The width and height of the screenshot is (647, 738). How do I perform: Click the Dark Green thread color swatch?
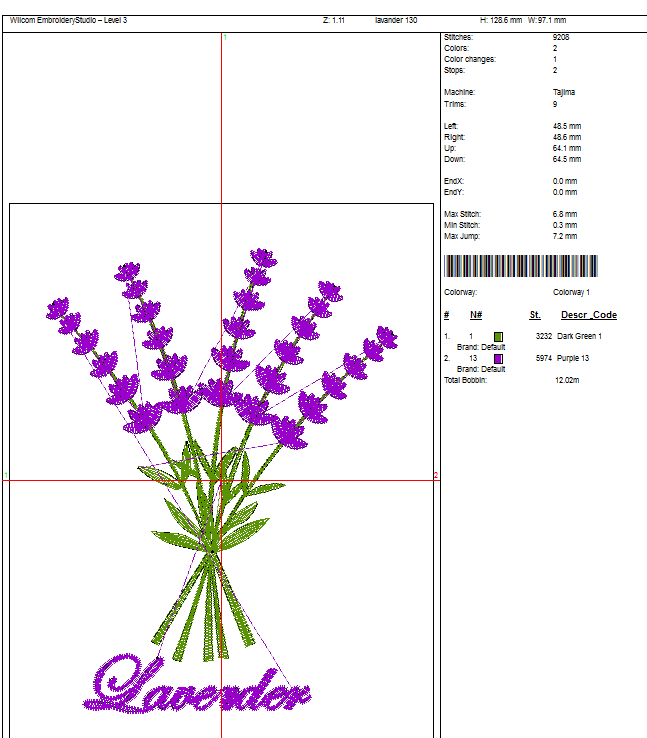point(498,337)
